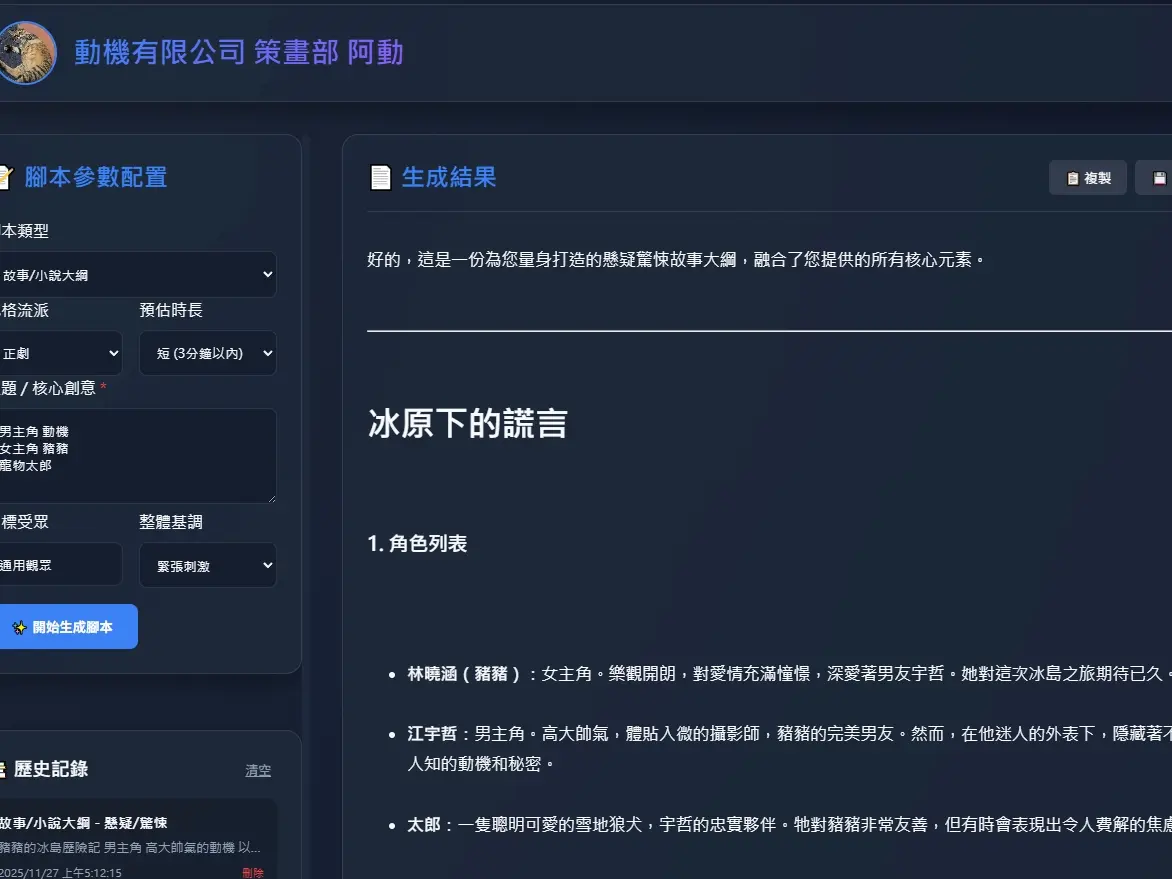Click the 複製 copy button
Viewport: 1172px width, 879px height.
coord(1087,177)
